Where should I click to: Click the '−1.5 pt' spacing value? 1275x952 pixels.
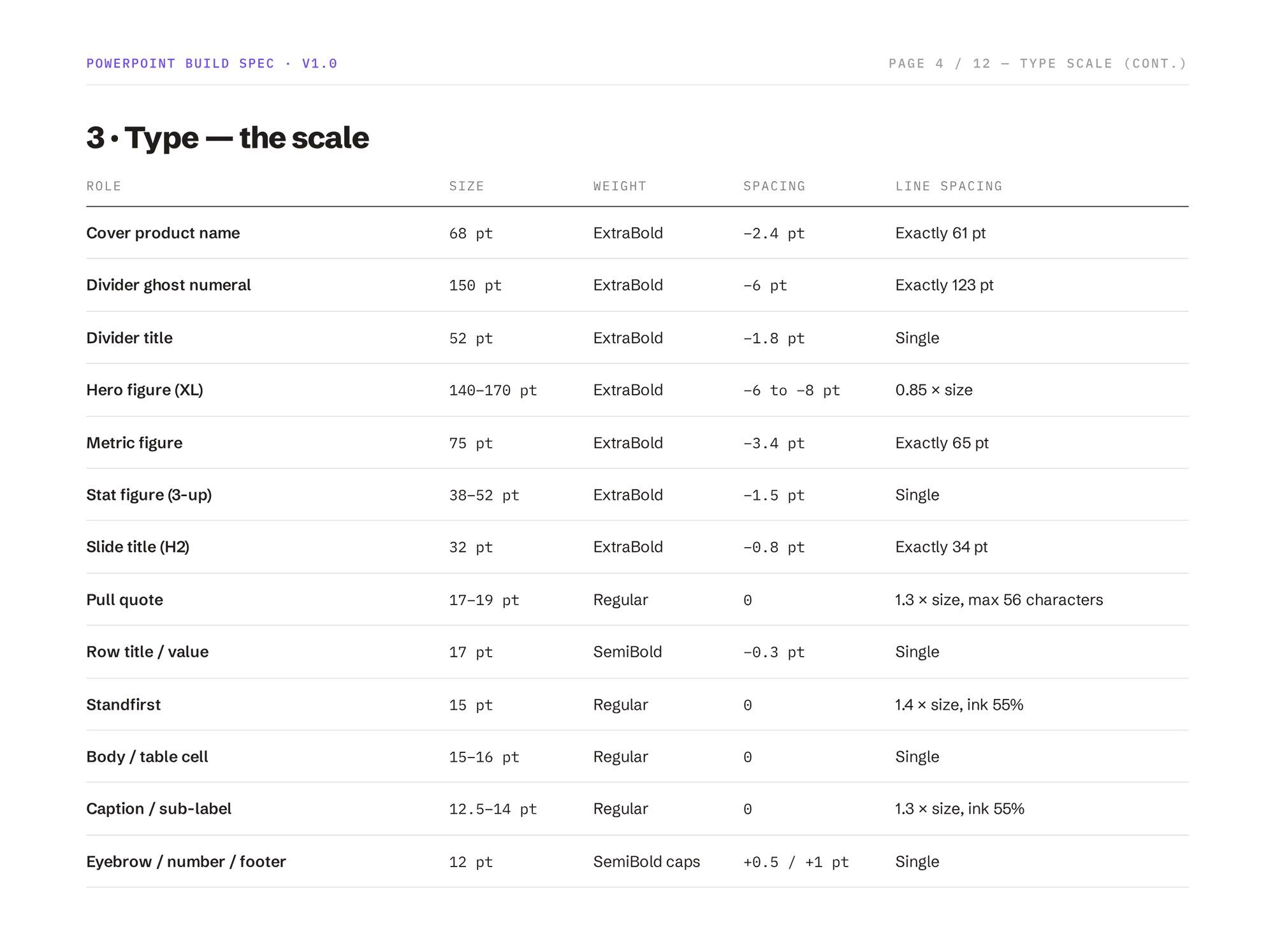774,495
